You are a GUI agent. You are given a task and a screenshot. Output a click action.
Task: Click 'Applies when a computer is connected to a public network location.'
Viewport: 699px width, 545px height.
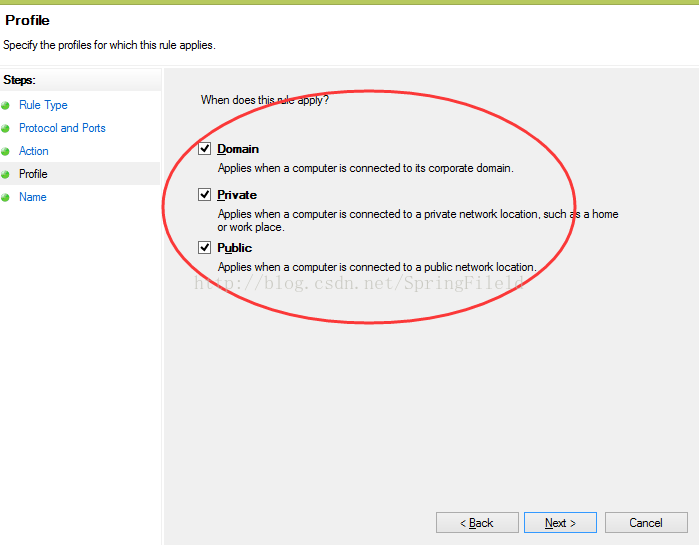pos(377,267)
